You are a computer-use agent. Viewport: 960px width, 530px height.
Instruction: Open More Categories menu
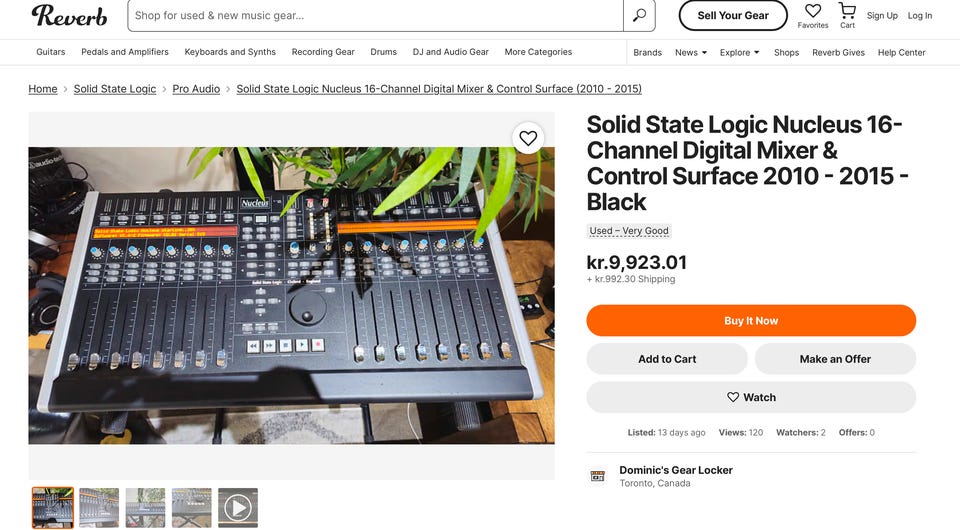tap(538, 52)
